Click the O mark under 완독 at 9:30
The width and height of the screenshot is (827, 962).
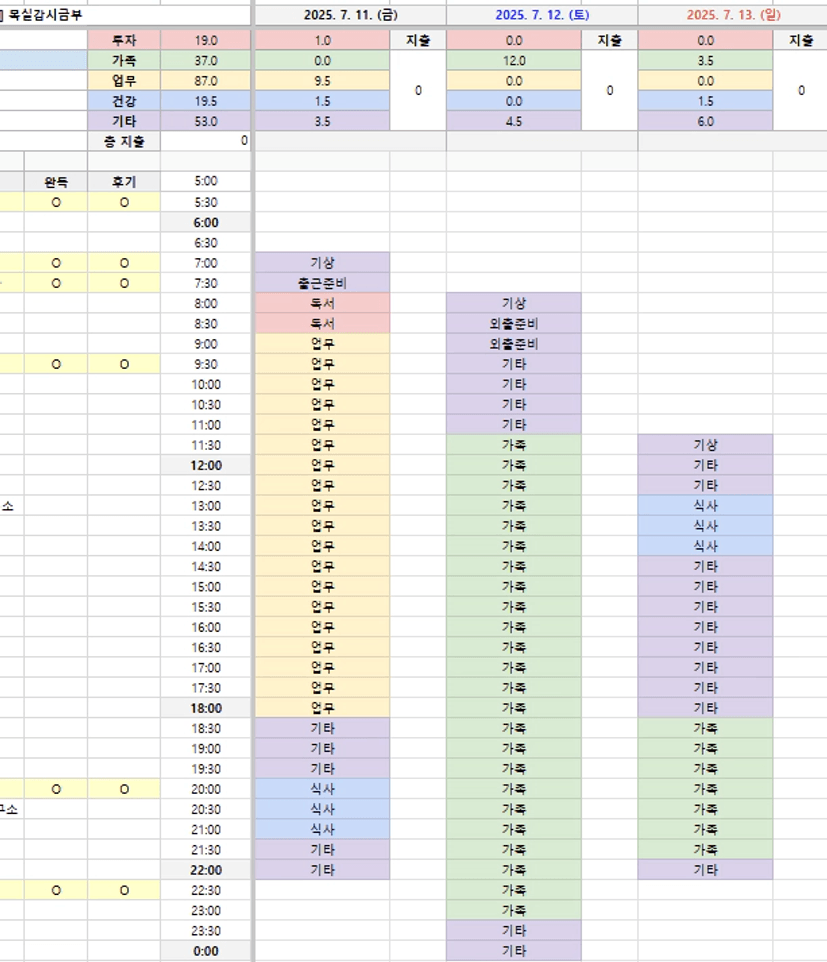point(56,364)
